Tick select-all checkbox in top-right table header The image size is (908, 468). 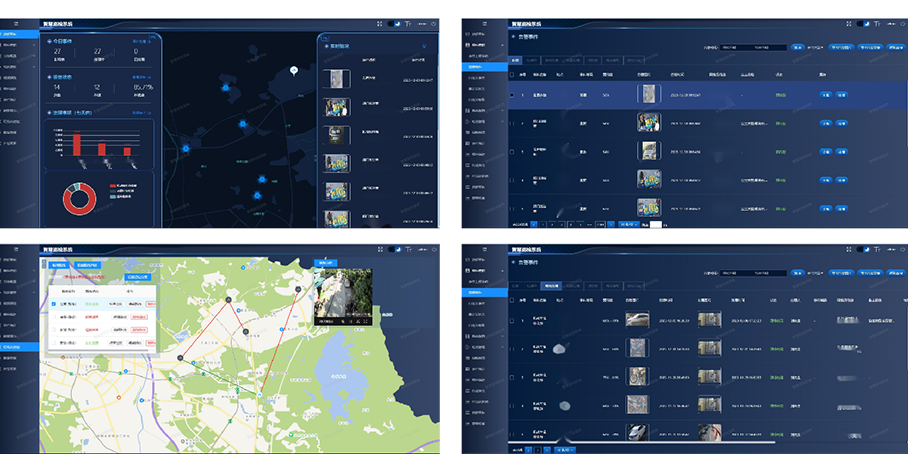[513, 74]
